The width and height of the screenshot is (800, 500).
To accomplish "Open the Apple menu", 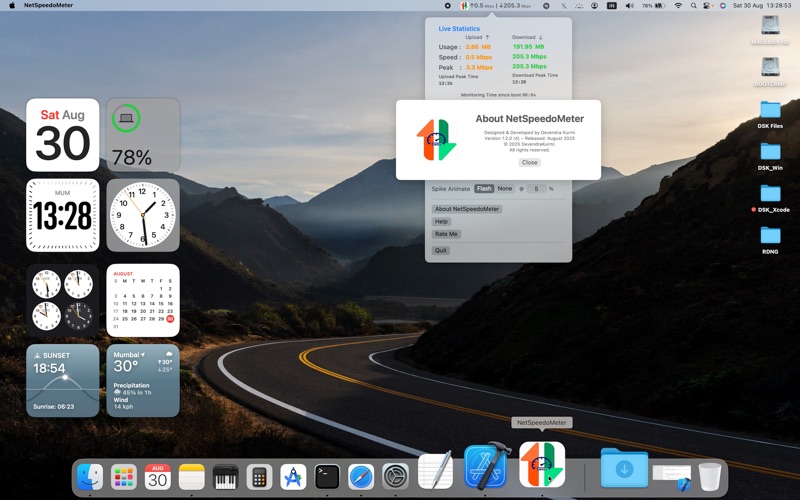I will [x=12, y=5].
